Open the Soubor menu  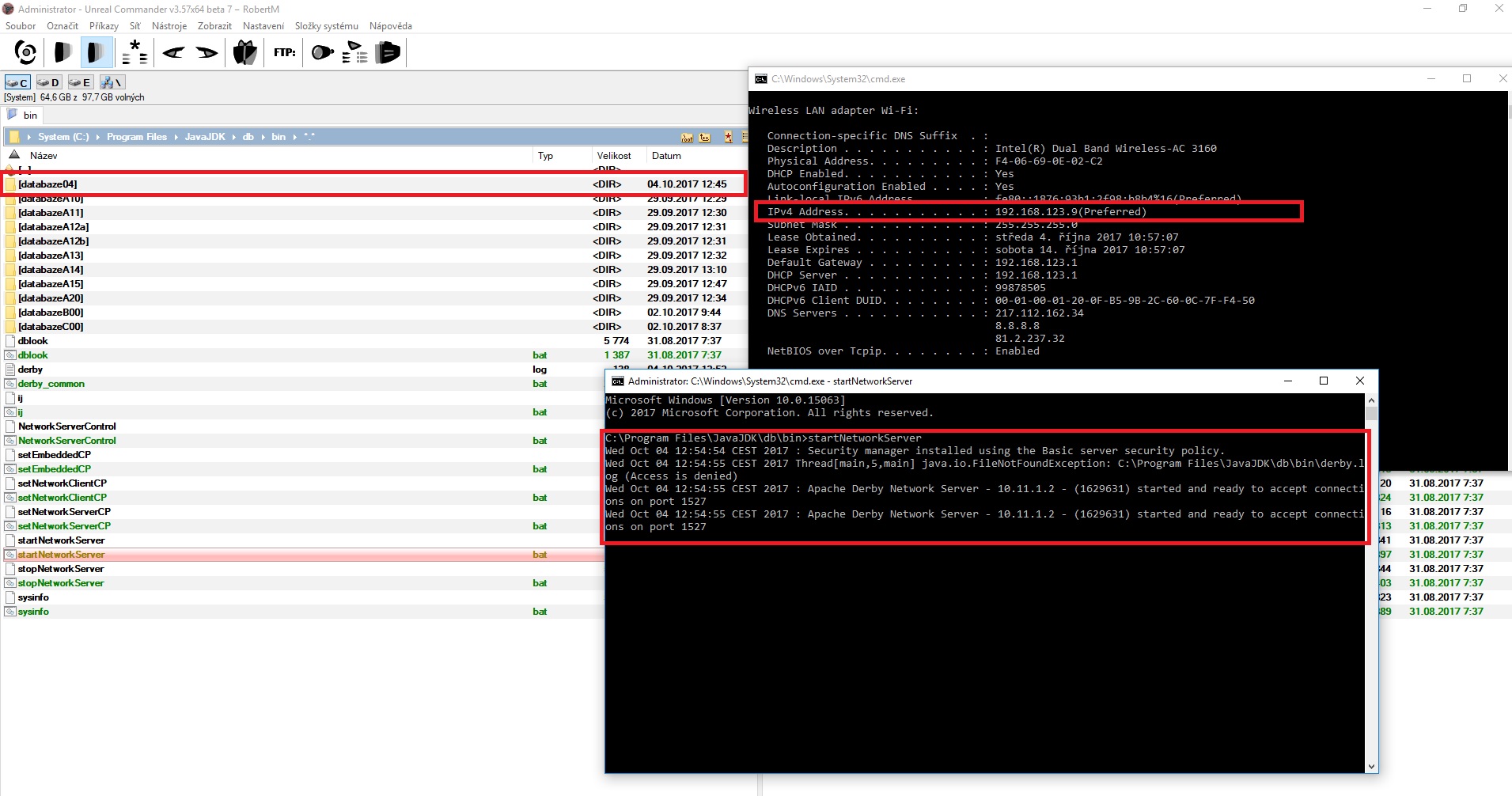(21, 26)
